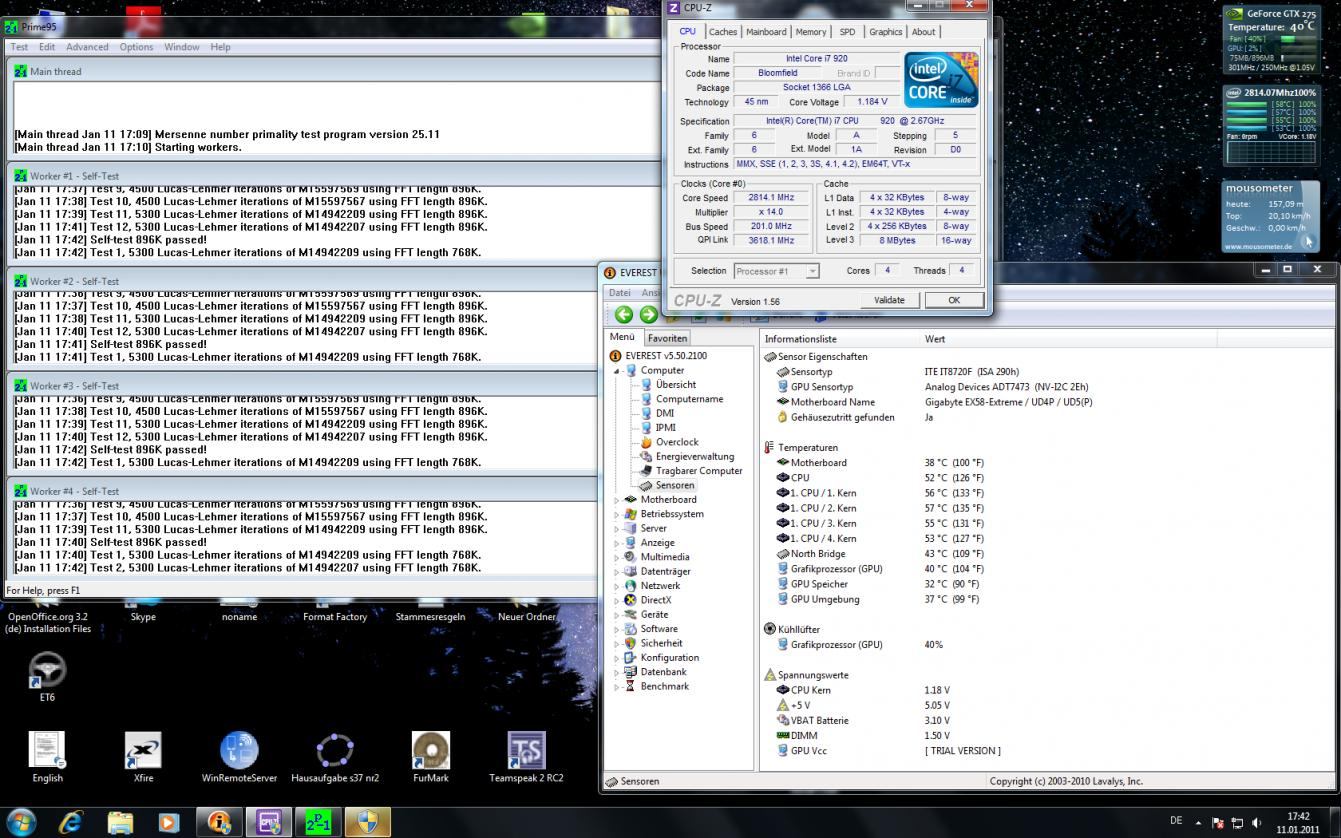Image resolution: width=1341 pixels, height=838 pixels.
Task: Click the mousometer.de link in the gadget
Action: point(1259,246)
